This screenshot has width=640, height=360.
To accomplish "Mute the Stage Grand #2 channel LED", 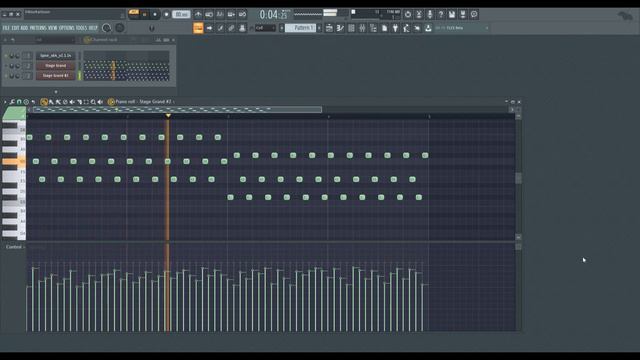I will click(6, 76).
